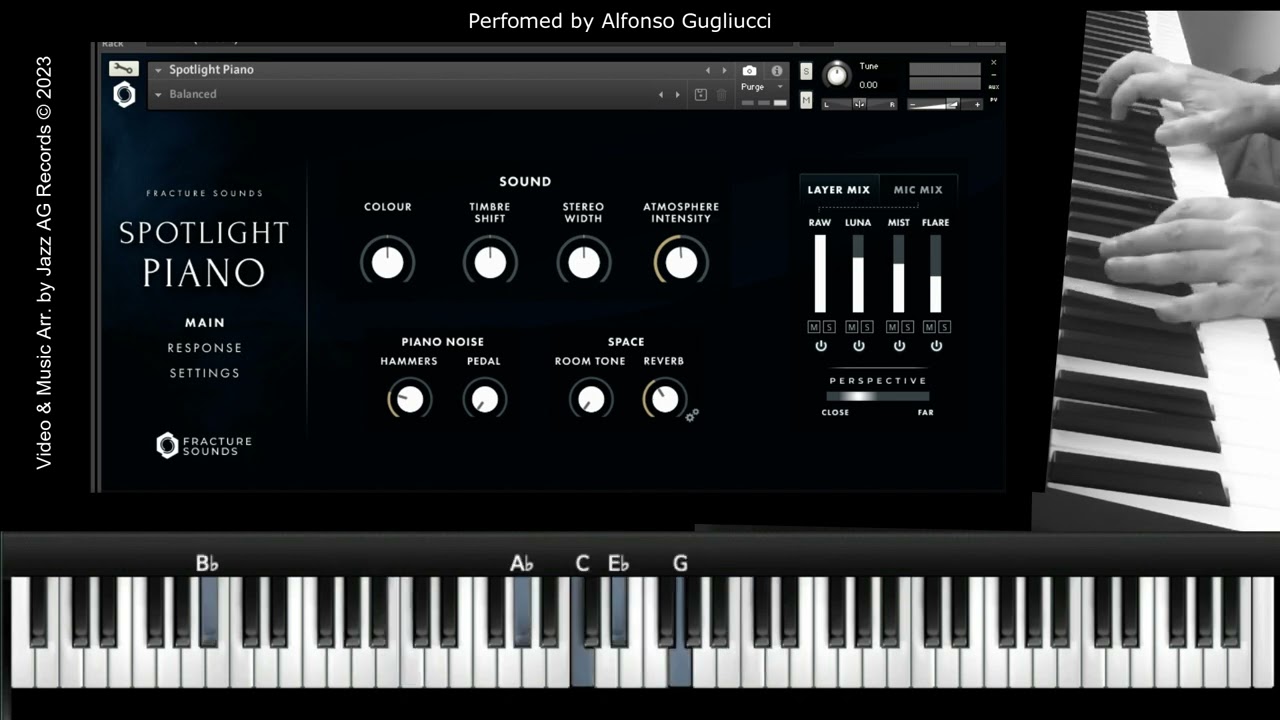Click the PERSPECTIVE close-far slider
The height and width of the screenshot is (720, 1280).
tap(878, 396)
